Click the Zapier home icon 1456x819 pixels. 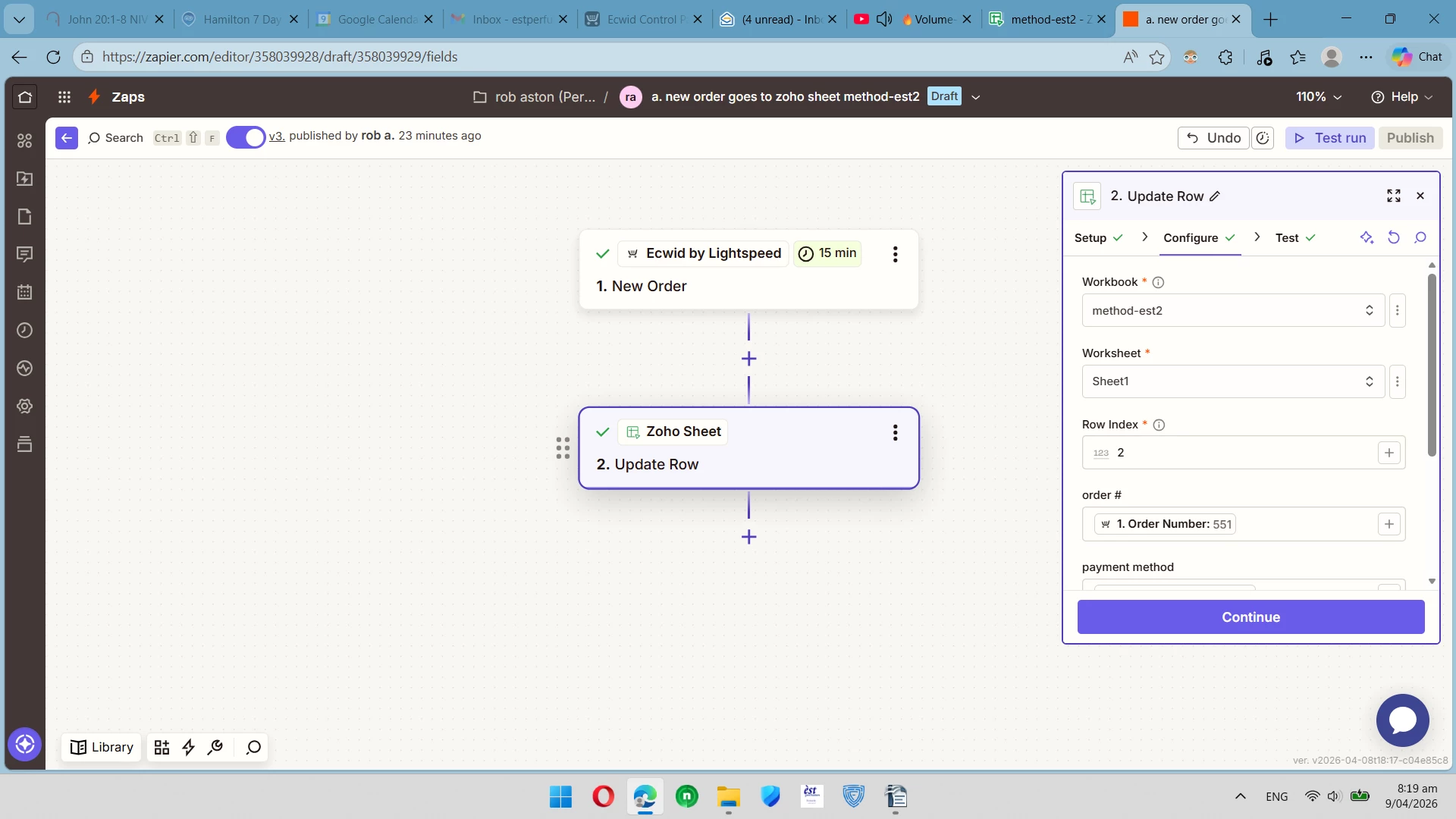[25, 97]
